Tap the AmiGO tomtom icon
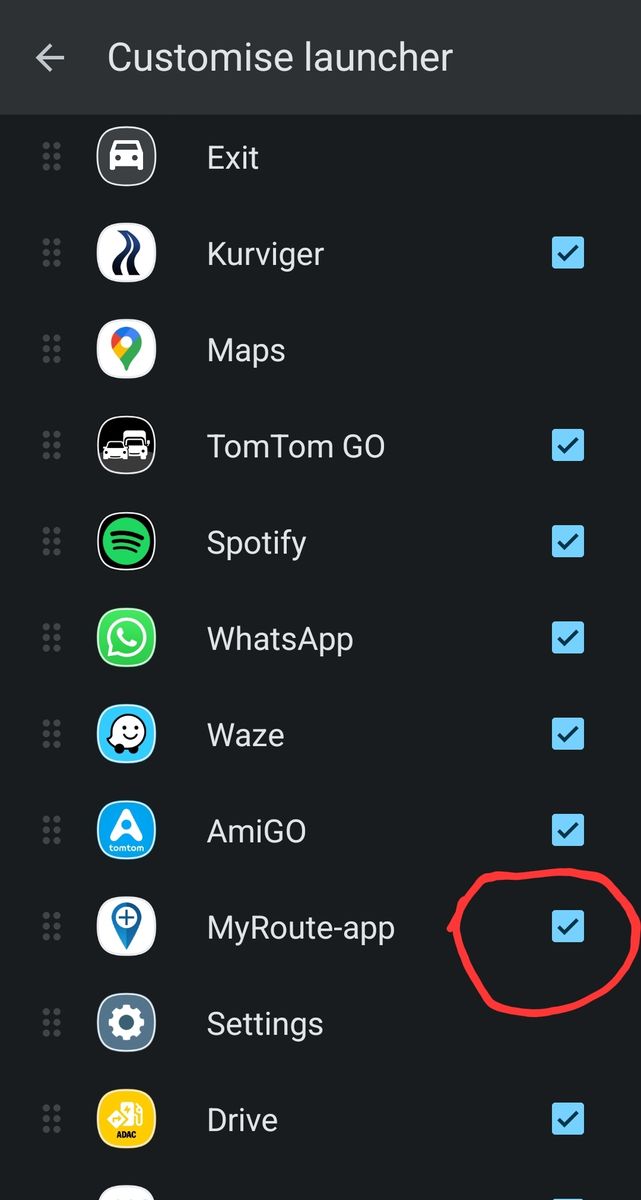Image resolution: width=641 pixels, height=1200 pixels. (x=126, y=831)
